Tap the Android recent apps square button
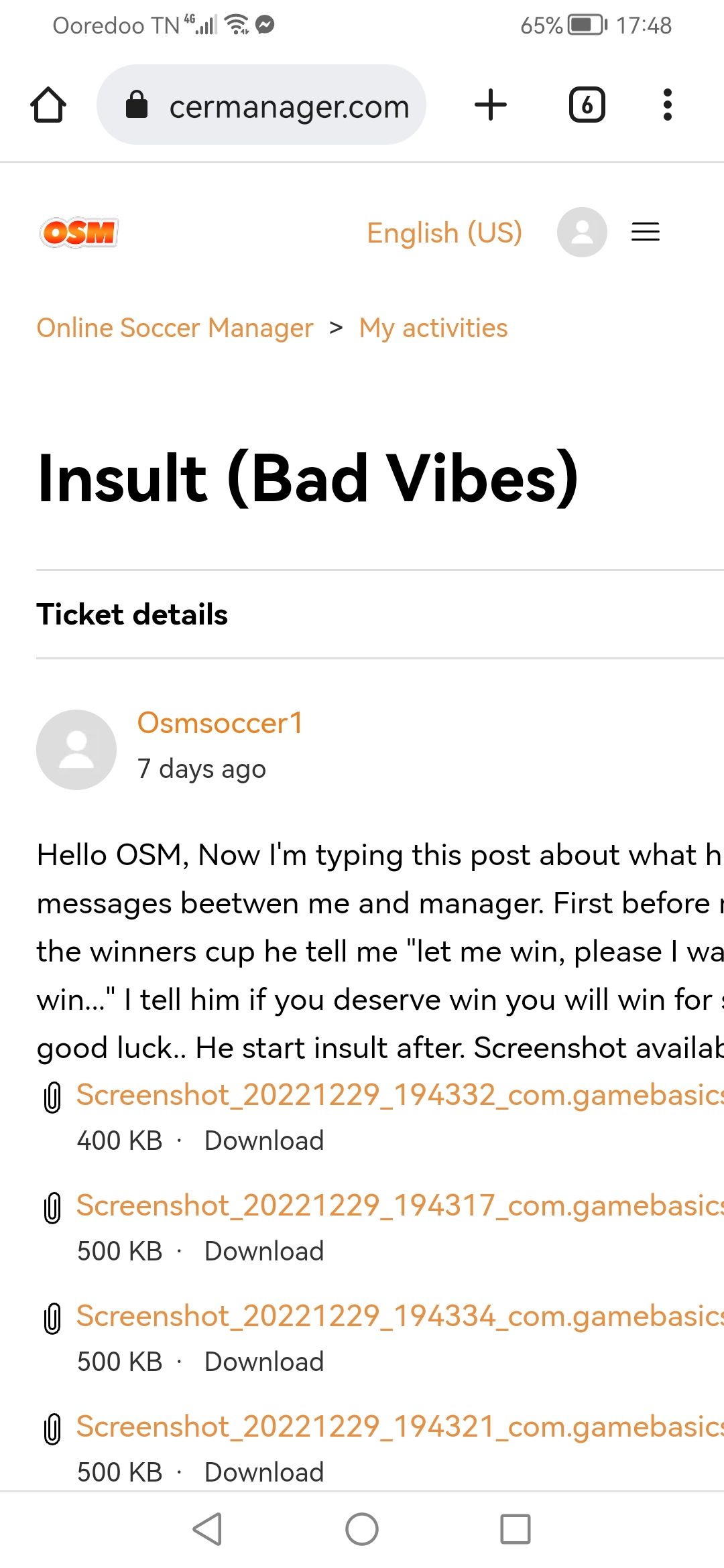Image resolution: width=724 pixels, height=1568 pixels. (x=516, y=1529)
